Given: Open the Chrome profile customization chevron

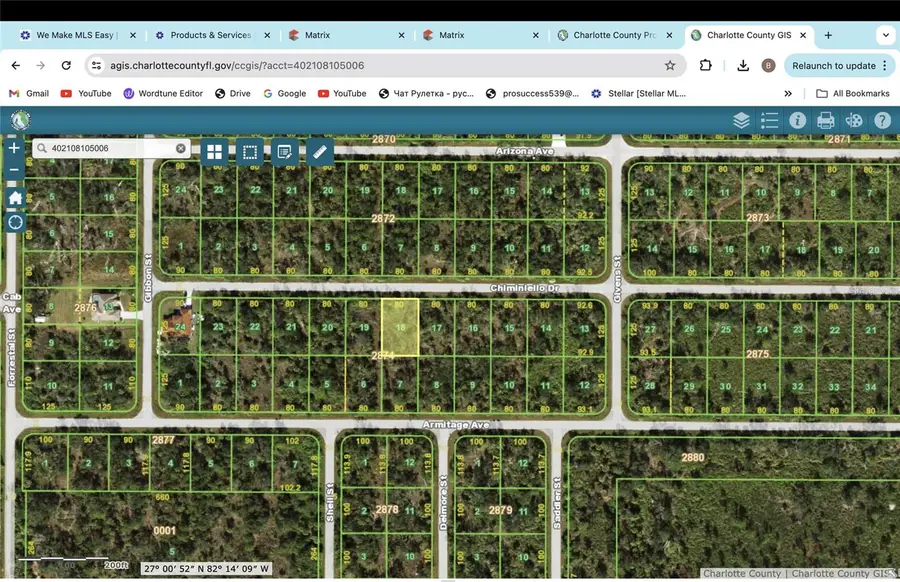Looking at the screenshot, I should click(884, 35).
